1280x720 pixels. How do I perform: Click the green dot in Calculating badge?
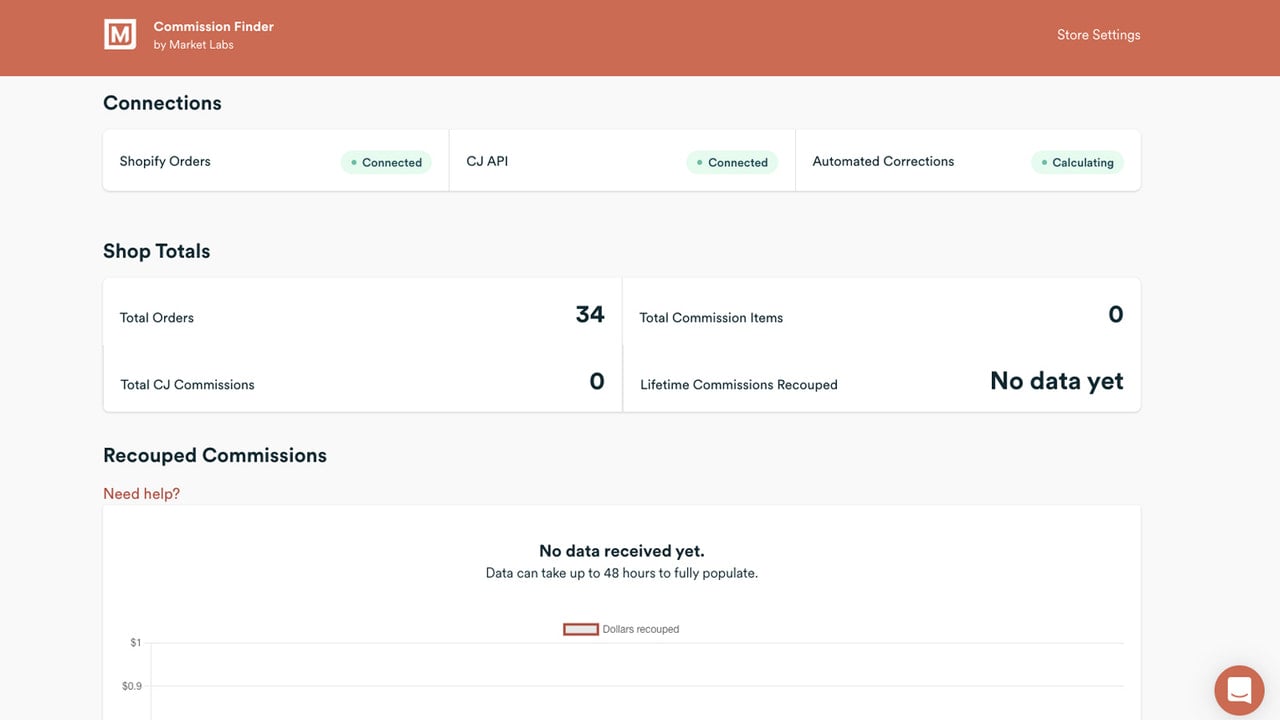[1044, 162]
